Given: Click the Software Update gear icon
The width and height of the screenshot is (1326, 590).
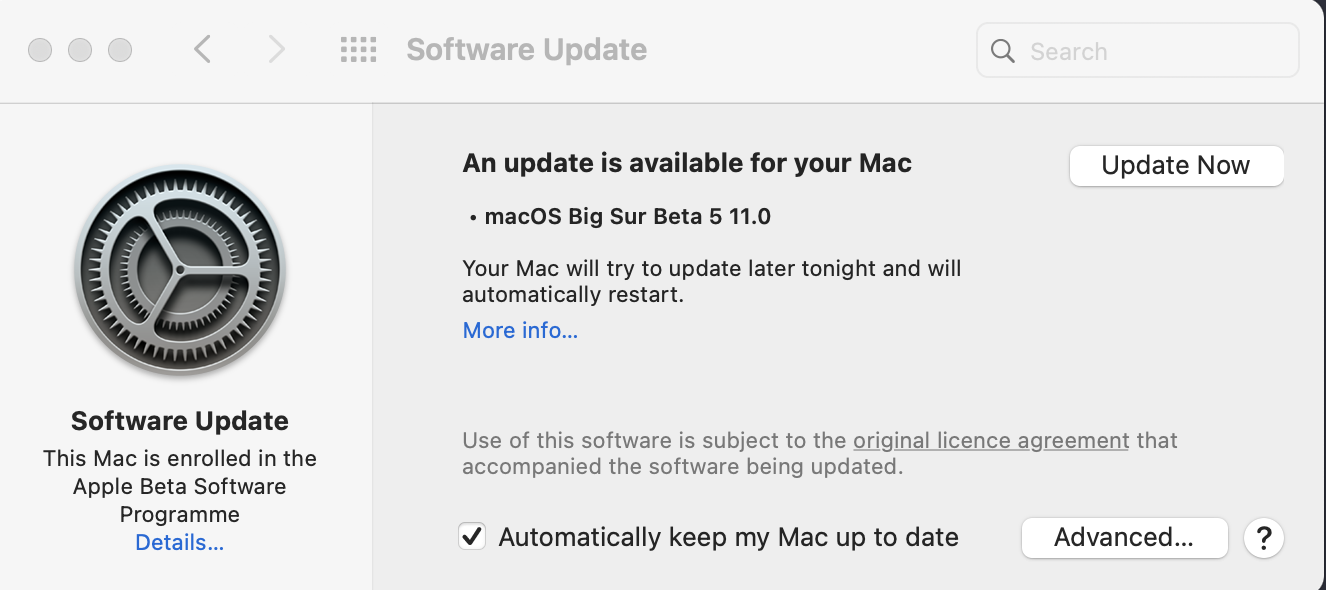Looking at the screenshot, I should (180, 270).
